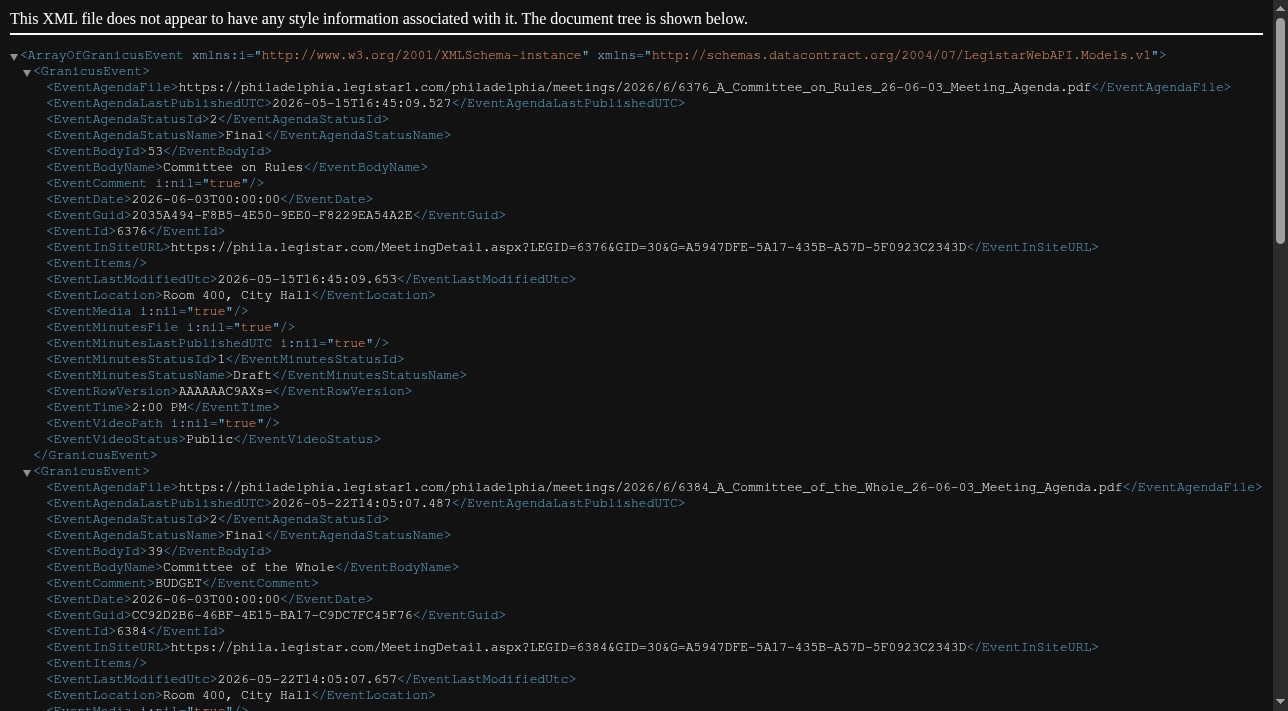The width and height of the screenshot is (1288, 711).
Task: Click the Committee of the Whole agenda PDF URL
Action: (x=650, y=487)
